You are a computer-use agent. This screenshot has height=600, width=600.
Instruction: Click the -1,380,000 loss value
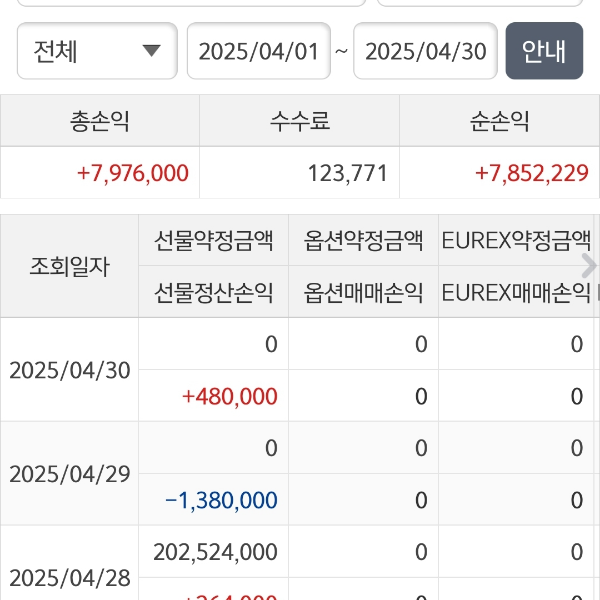[x=221, y=500]
